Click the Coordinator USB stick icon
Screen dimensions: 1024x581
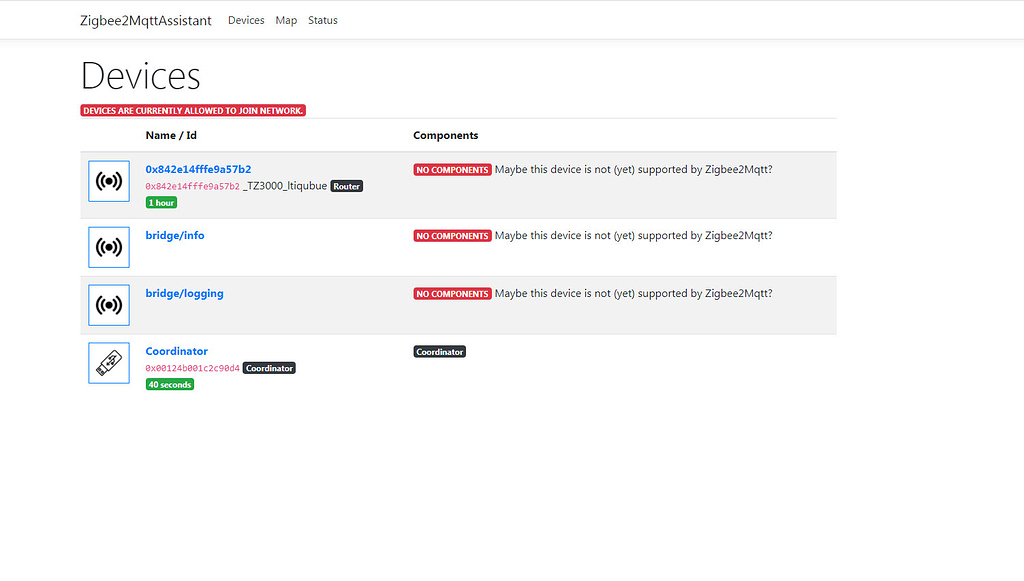click(109, 363)
